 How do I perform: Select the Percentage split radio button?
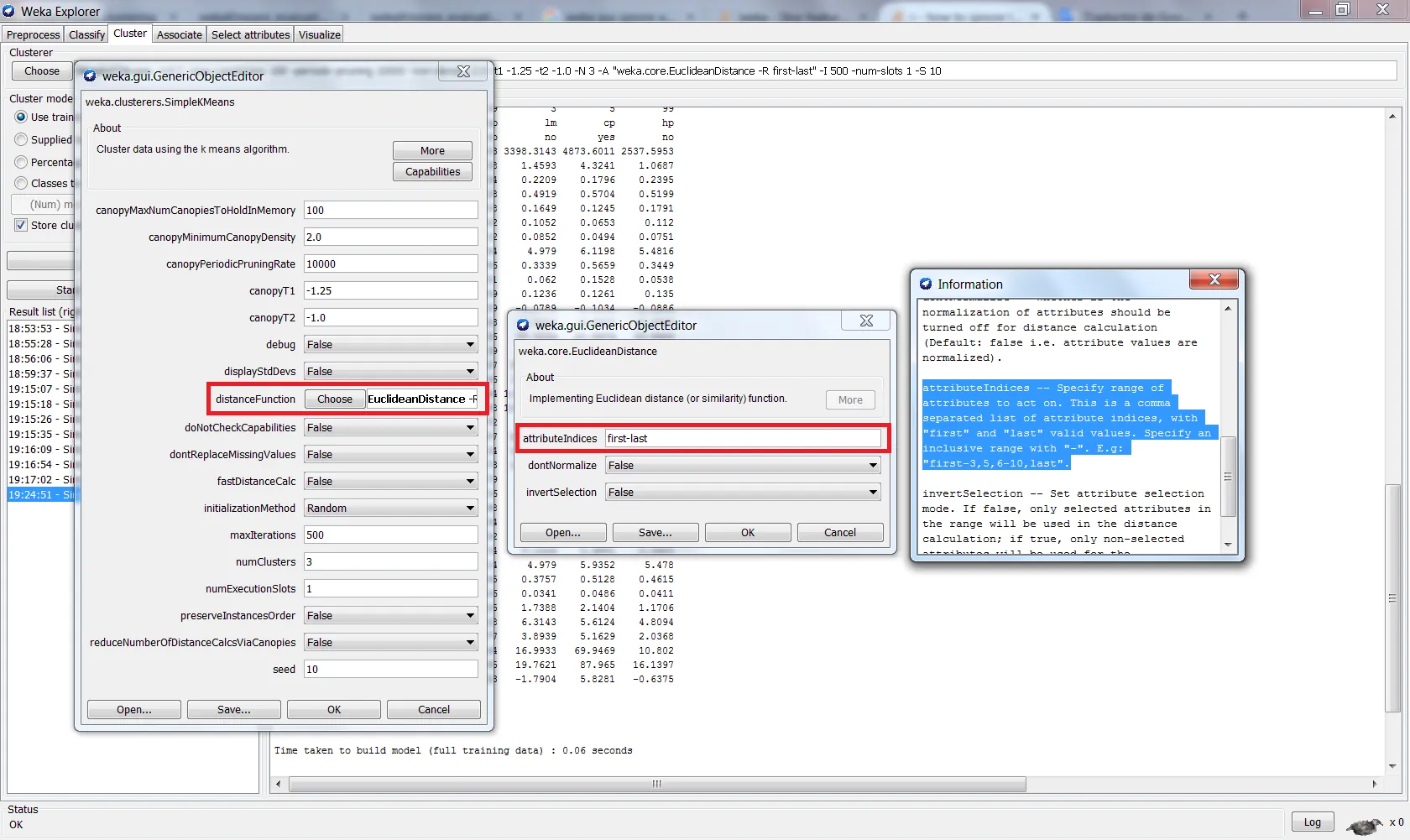click(x=21, y=162)
